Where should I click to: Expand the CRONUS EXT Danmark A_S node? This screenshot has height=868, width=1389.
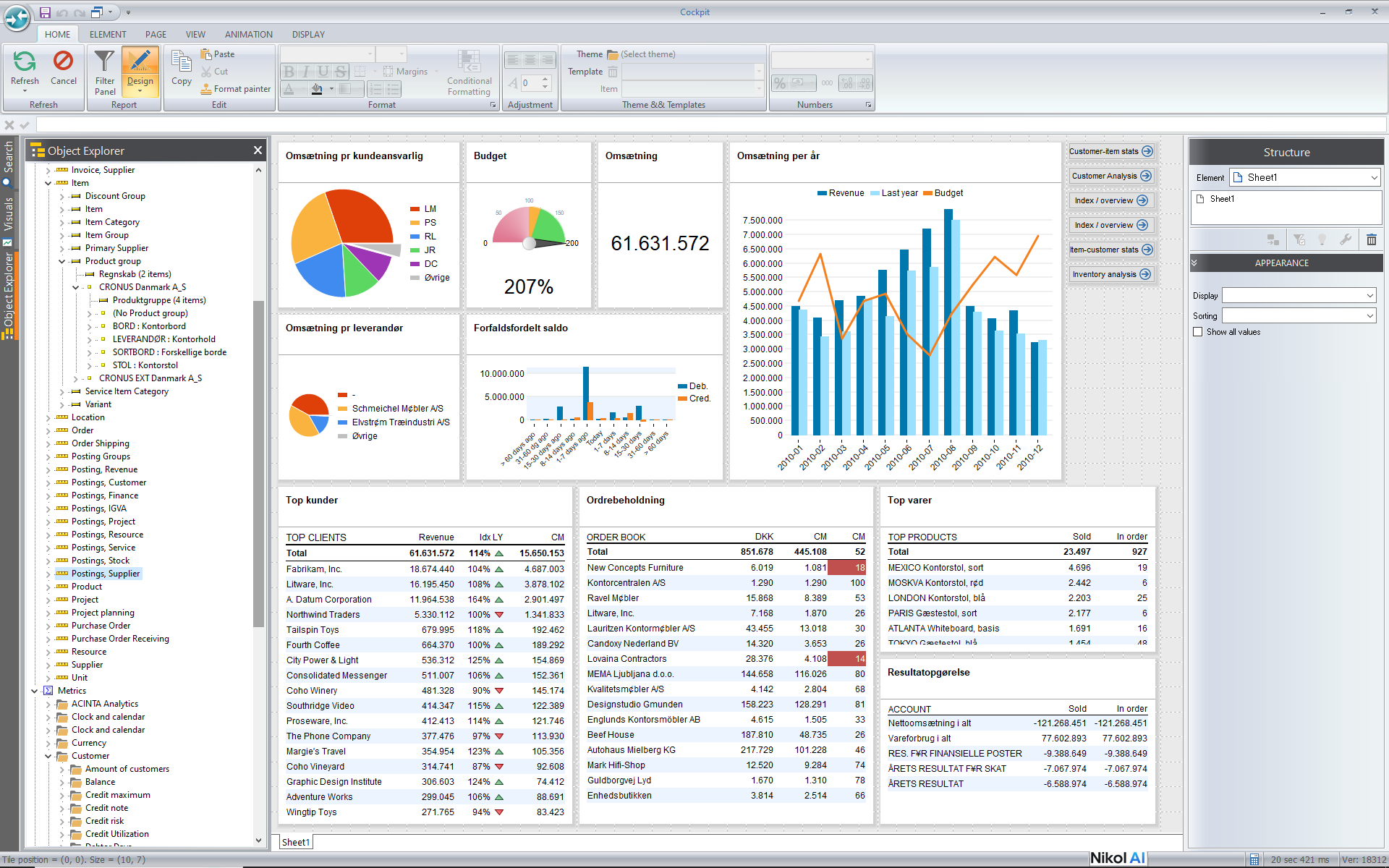tap(76, 378)
